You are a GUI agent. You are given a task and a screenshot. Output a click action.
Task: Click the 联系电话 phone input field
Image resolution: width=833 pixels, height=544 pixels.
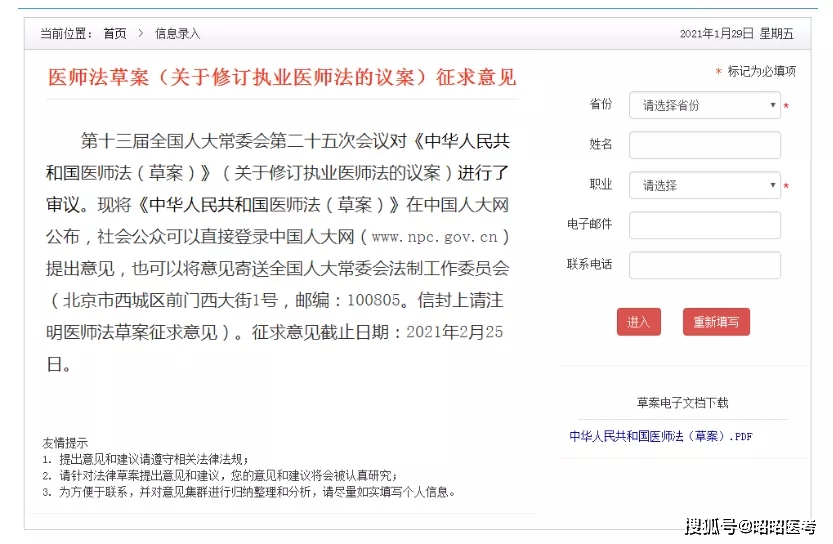(704, 265)
